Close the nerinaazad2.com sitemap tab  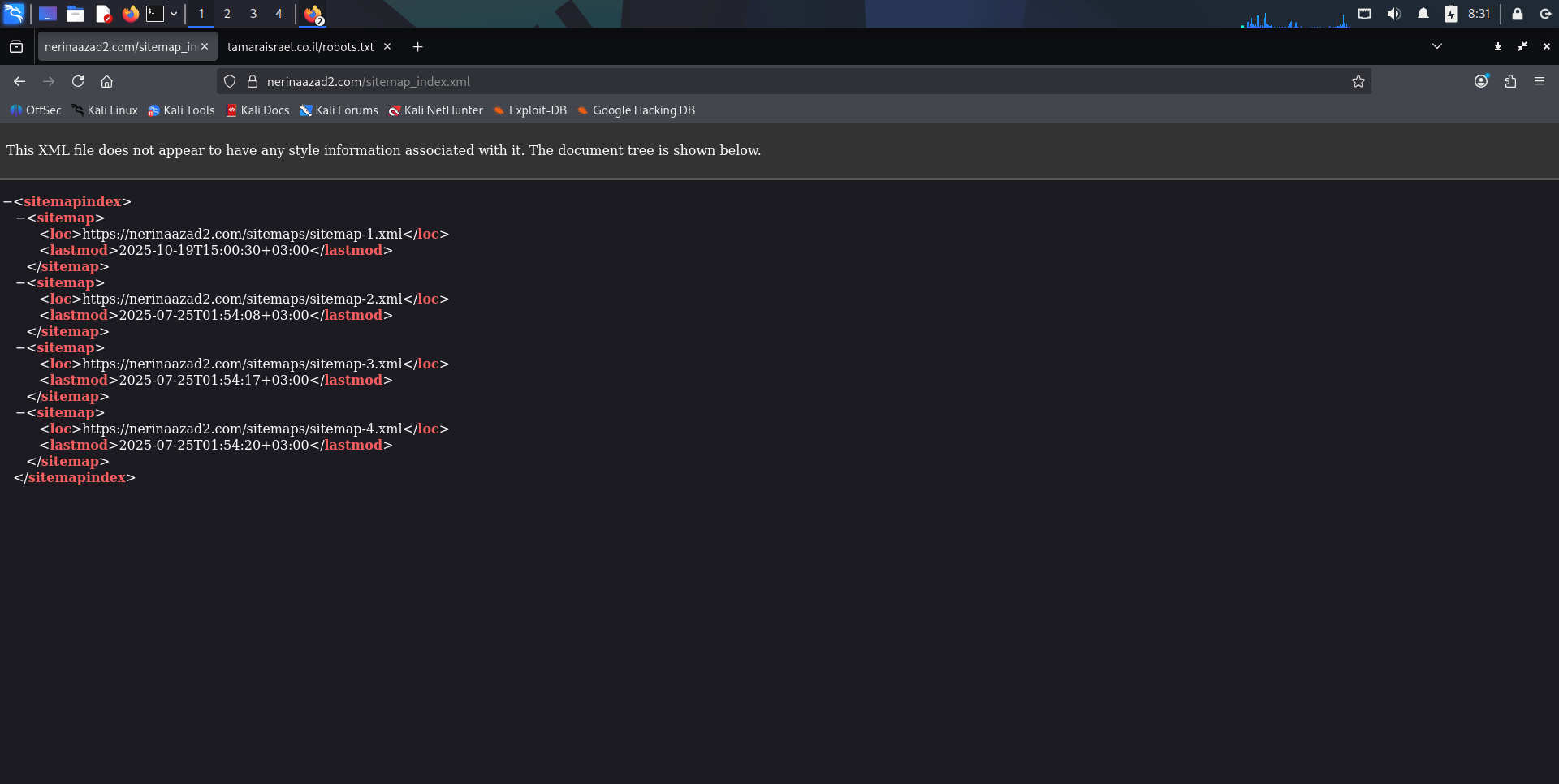click(205, 46)
